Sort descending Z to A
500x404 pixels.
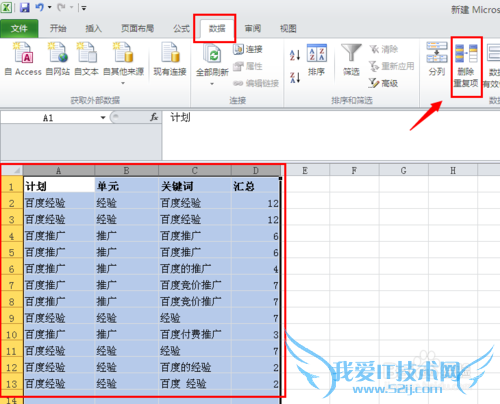pyautogui.click(x=295, y=77)
